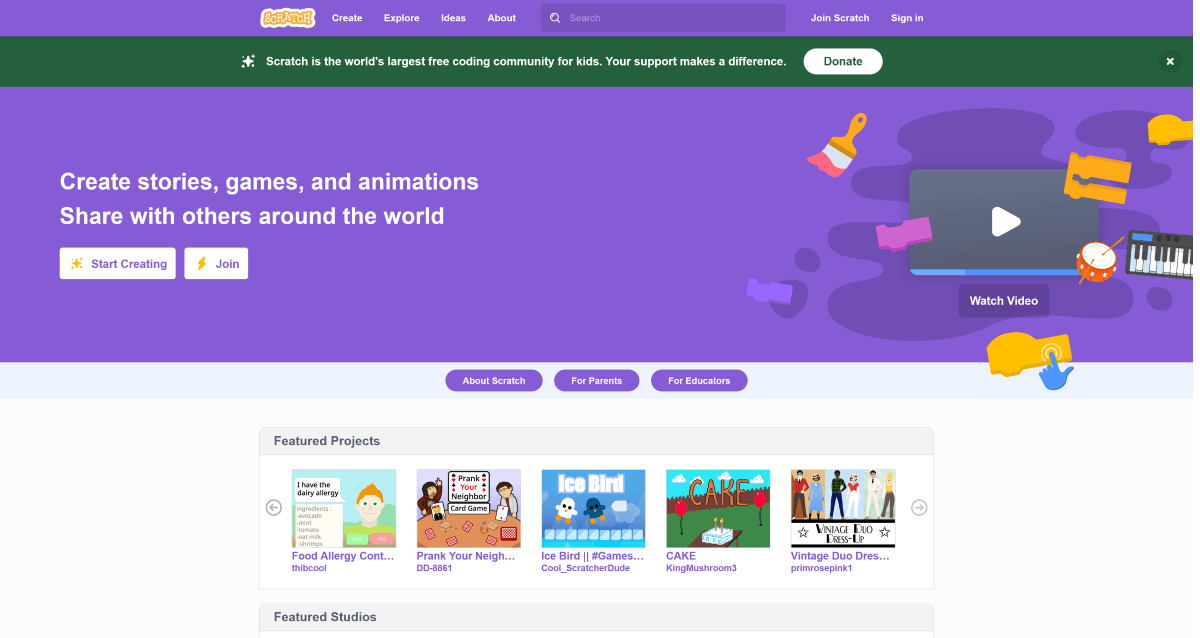Viewport: 1200px width, 638px height.
Task: Open the CAKE project thumbnail
Action: tap(718, 508)
